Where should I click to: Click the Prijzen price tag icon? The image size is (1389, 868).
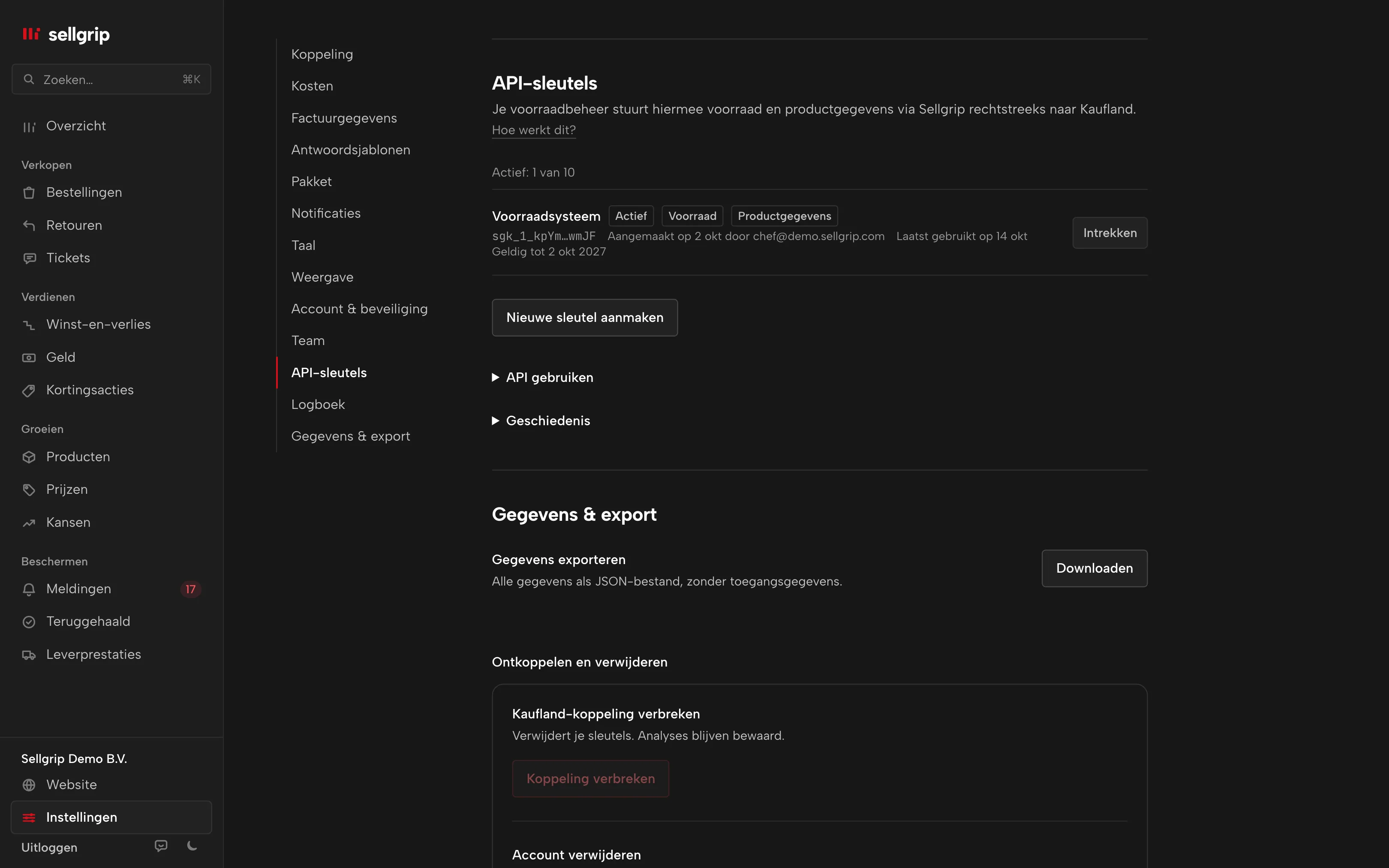point(29,490)
